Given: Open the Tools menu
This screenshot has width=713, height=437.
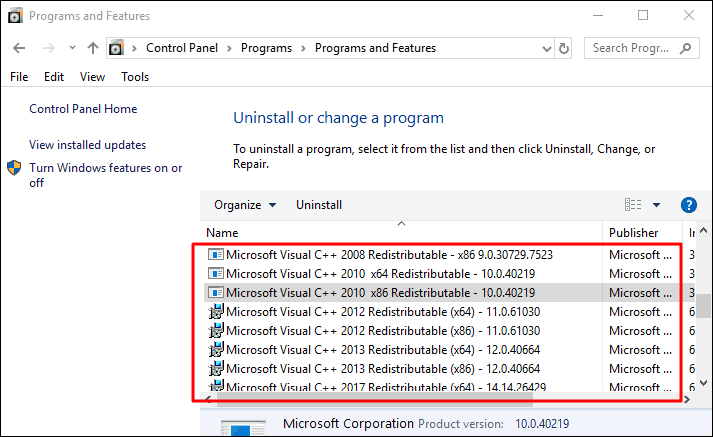Looking at the screenshot, I should [x=135, y=77].
